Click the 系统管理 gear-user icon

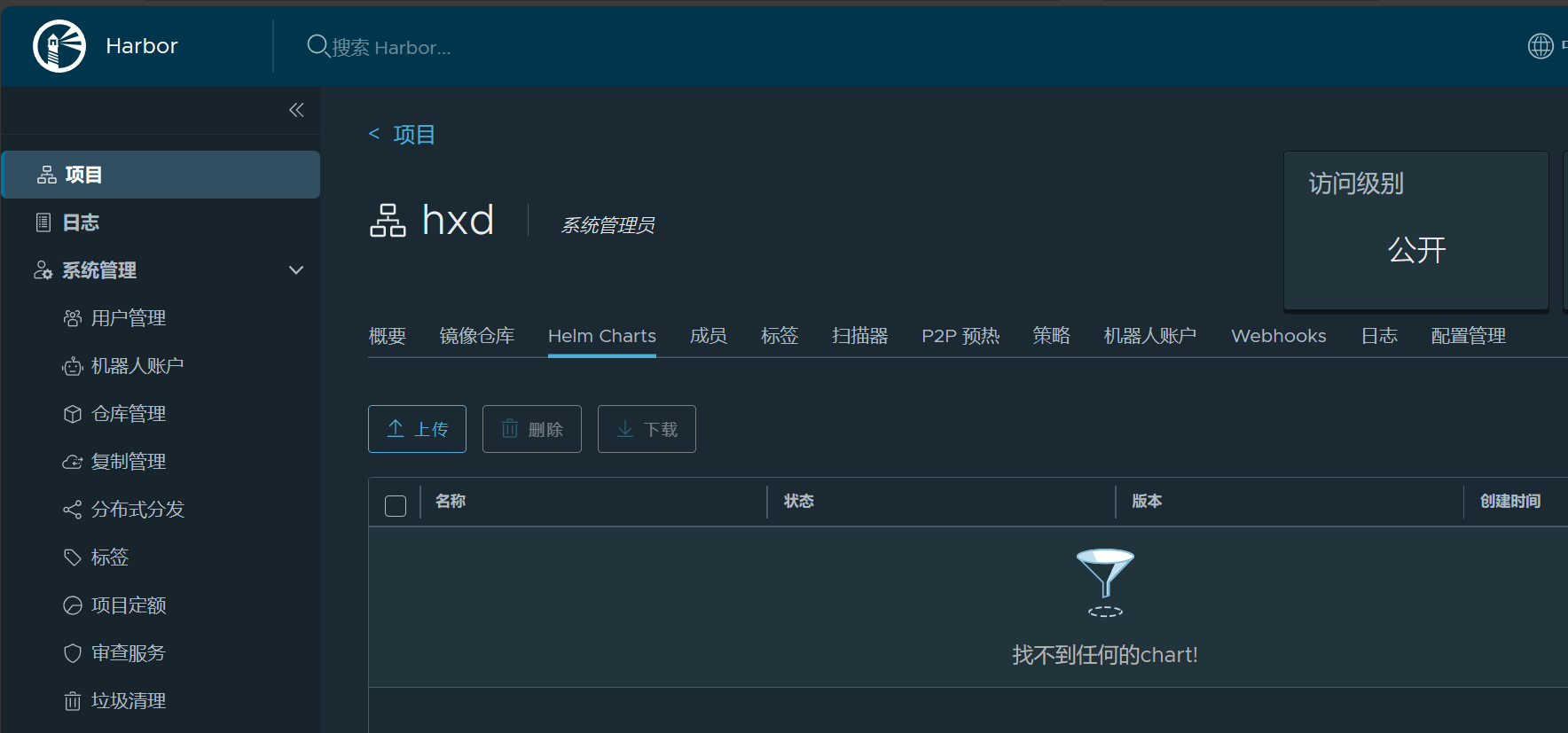(43, 270)
